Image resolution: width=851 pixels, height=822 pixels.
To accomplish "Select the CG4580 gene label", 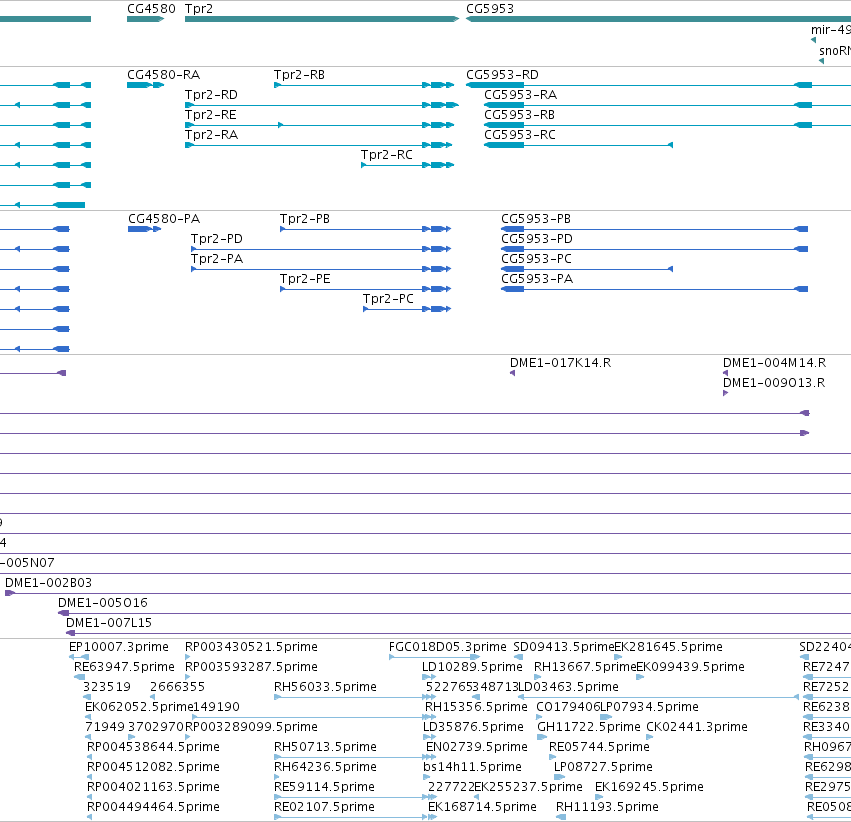I will 151,9.
